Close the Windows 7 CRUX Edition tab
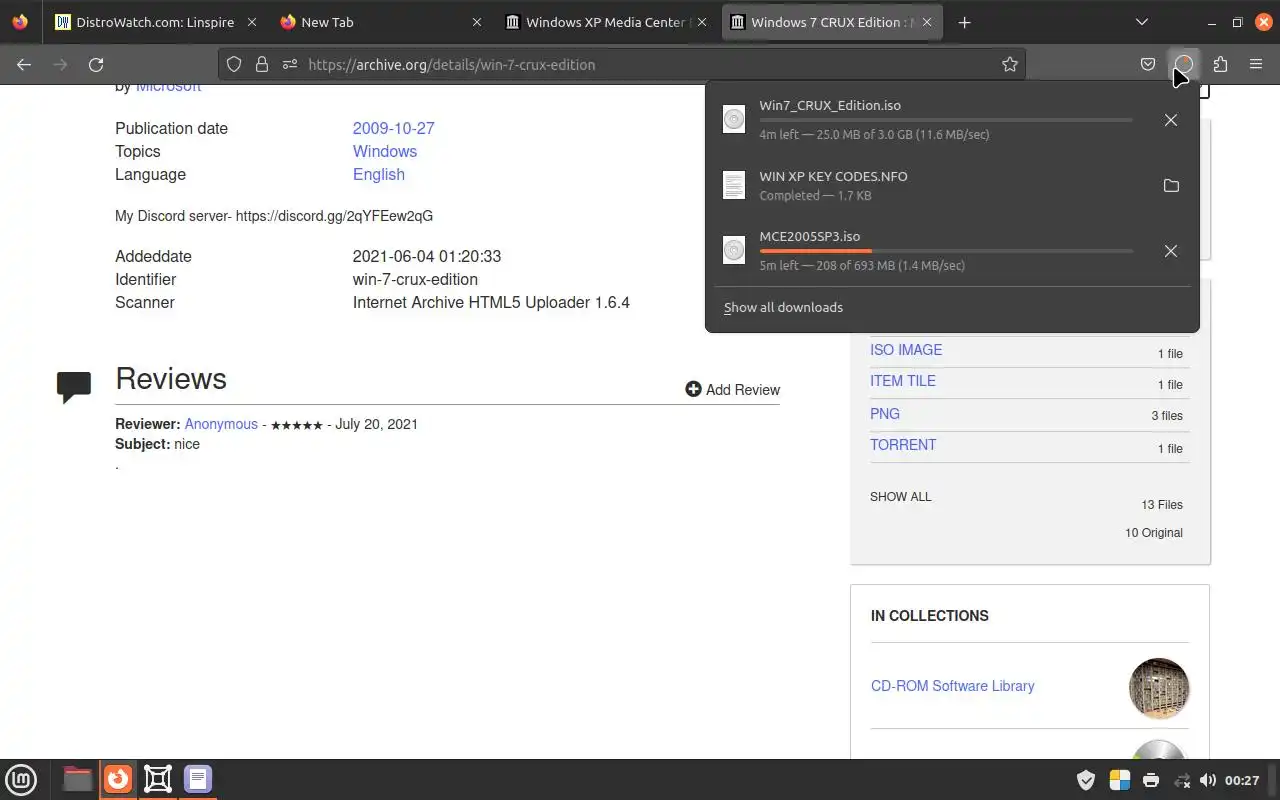 pyautogui.click(x=926, y=22)
